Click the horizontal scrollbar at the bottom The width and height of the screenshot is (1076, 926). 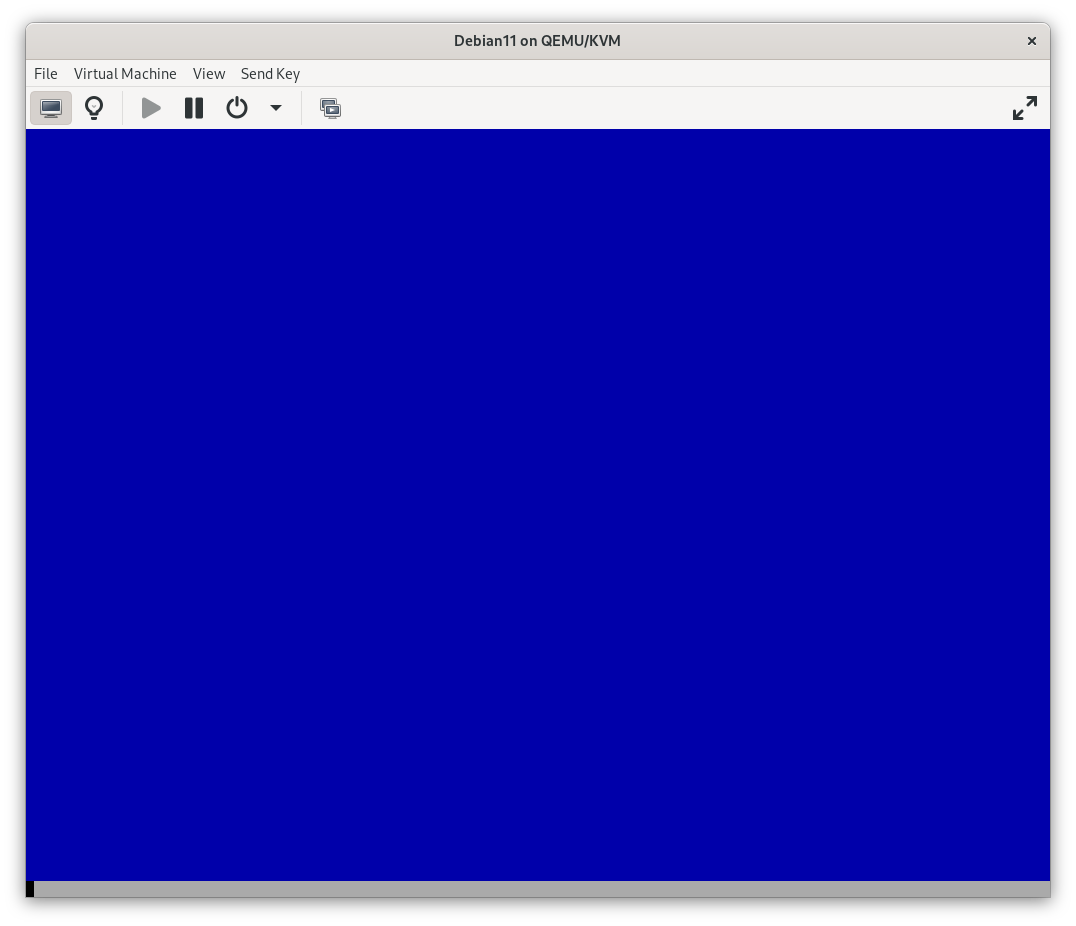coord(538,886)
